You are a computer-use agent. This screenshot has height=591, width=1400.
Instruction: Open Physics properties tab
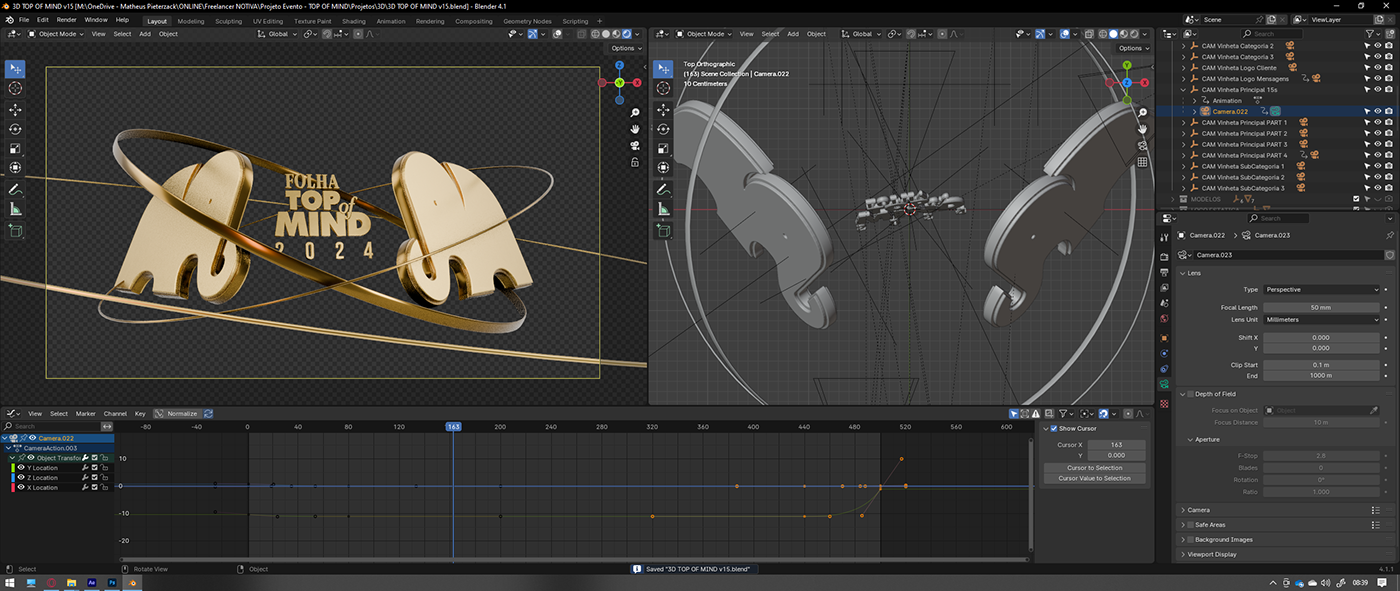pyautogui.click(x=1164, y=352)
